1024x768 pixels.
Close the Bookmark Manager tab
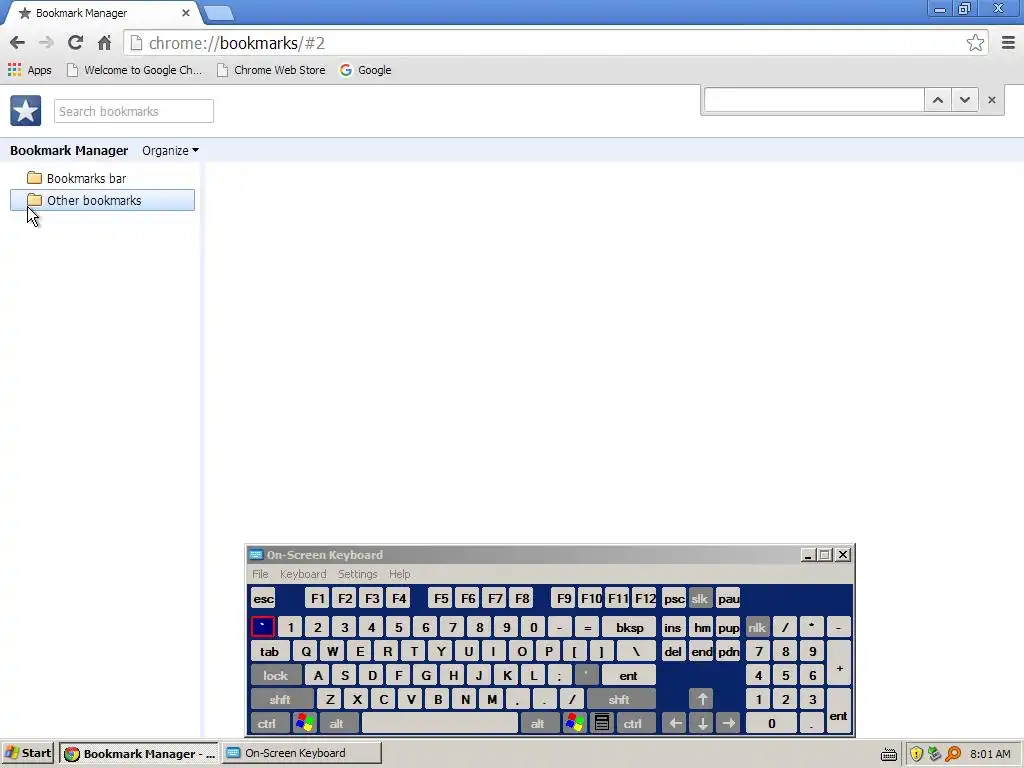[186, 13]
